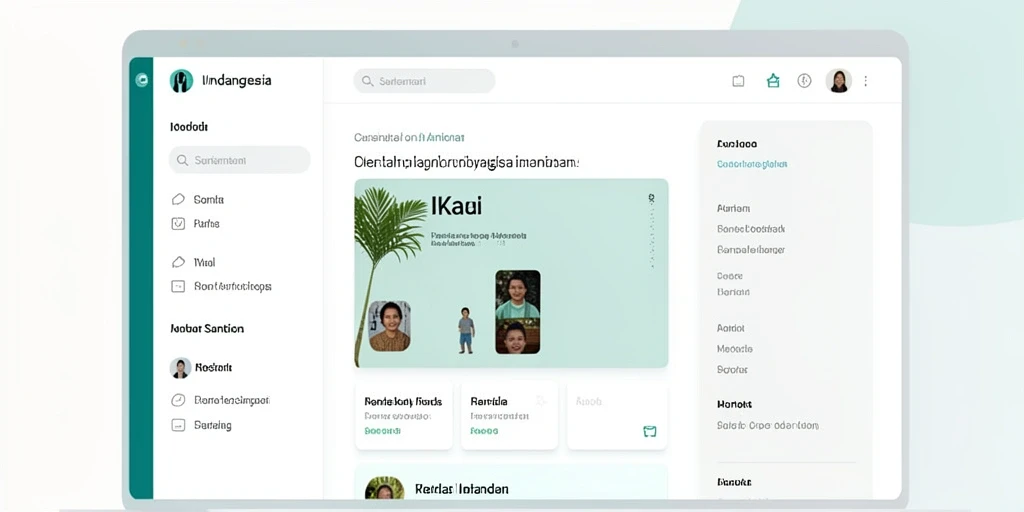This screenshot has height=512, width=1024.
Task: Click the magnifier icon in the top search bar
Action: pos(368,81)
